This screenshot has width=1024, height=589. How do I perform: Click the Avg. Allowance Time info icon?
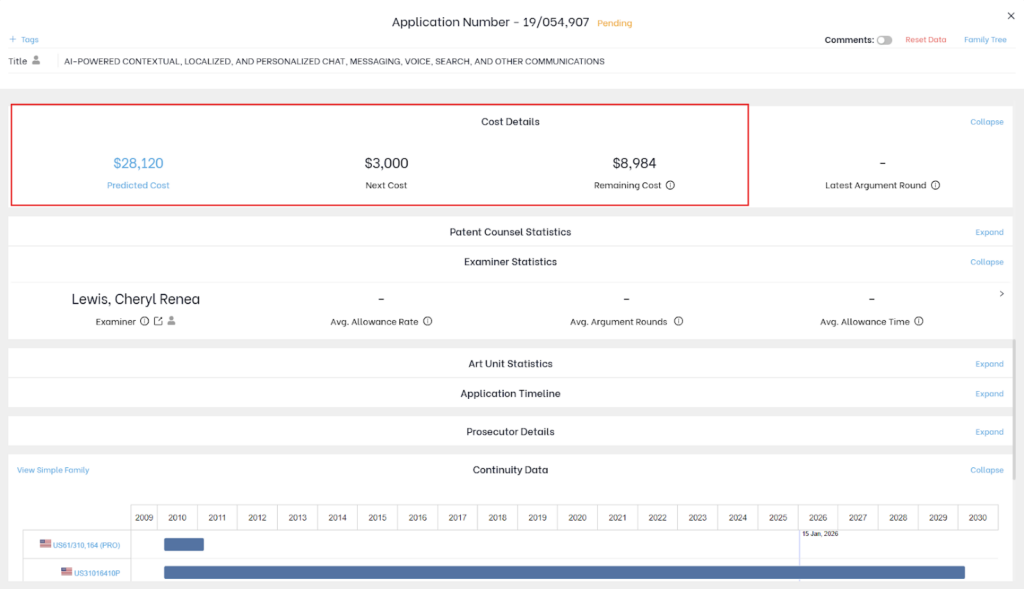pos(918,321)
